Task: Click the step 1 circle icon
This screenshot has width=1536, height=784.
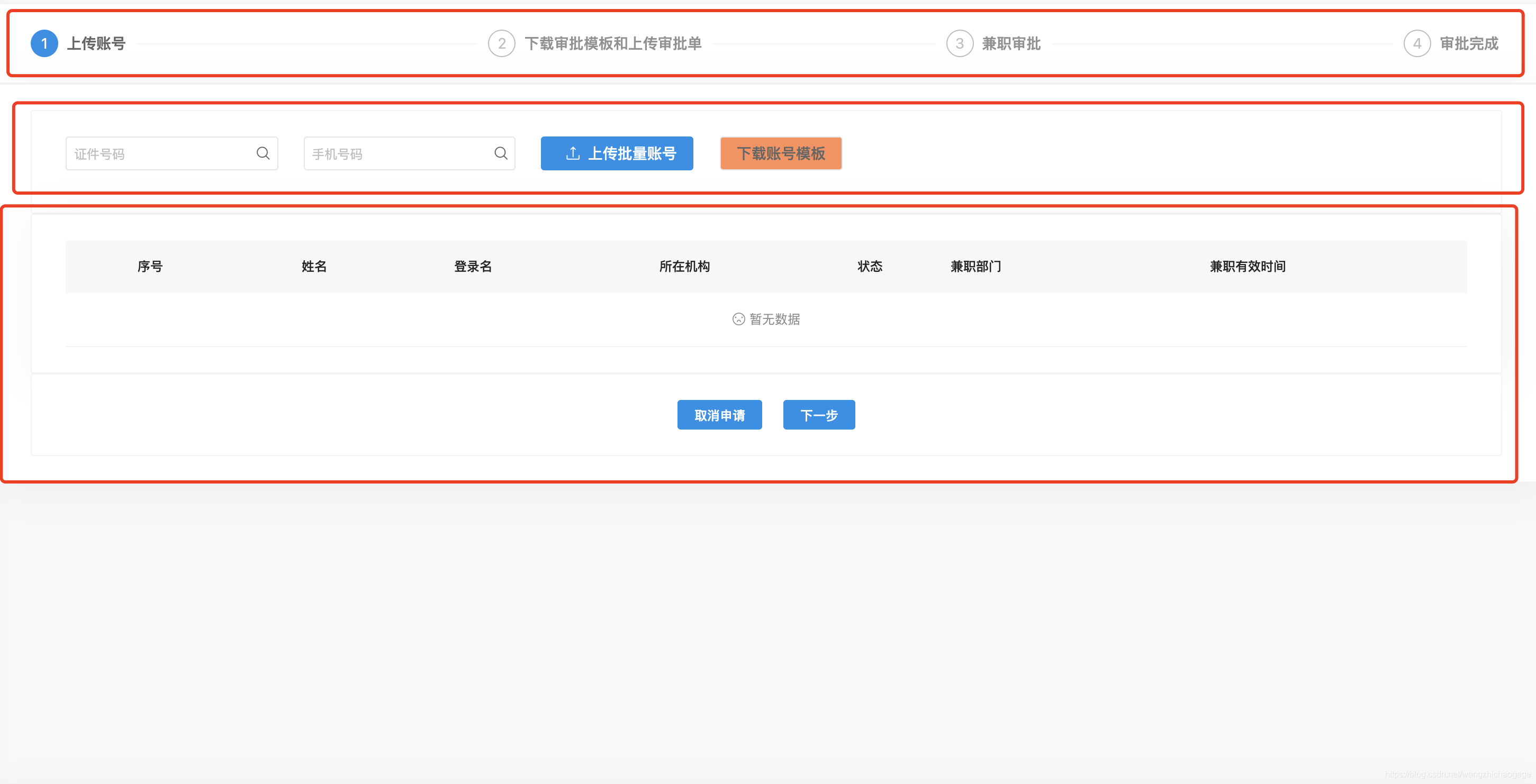Action: click(x=44, y=43)
